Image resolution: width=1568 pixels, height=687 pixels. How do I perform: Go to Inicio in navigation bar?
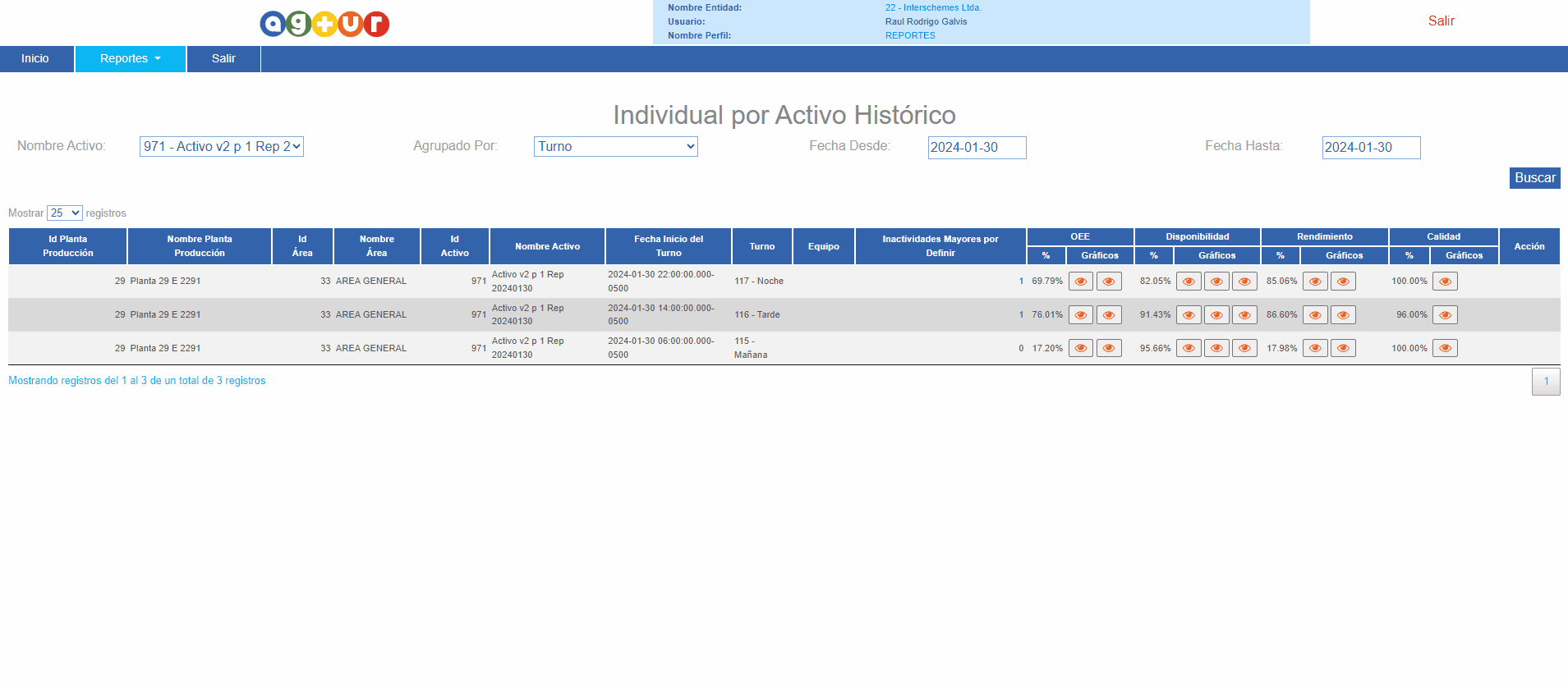pyautogui.click(x=35, y=59)
